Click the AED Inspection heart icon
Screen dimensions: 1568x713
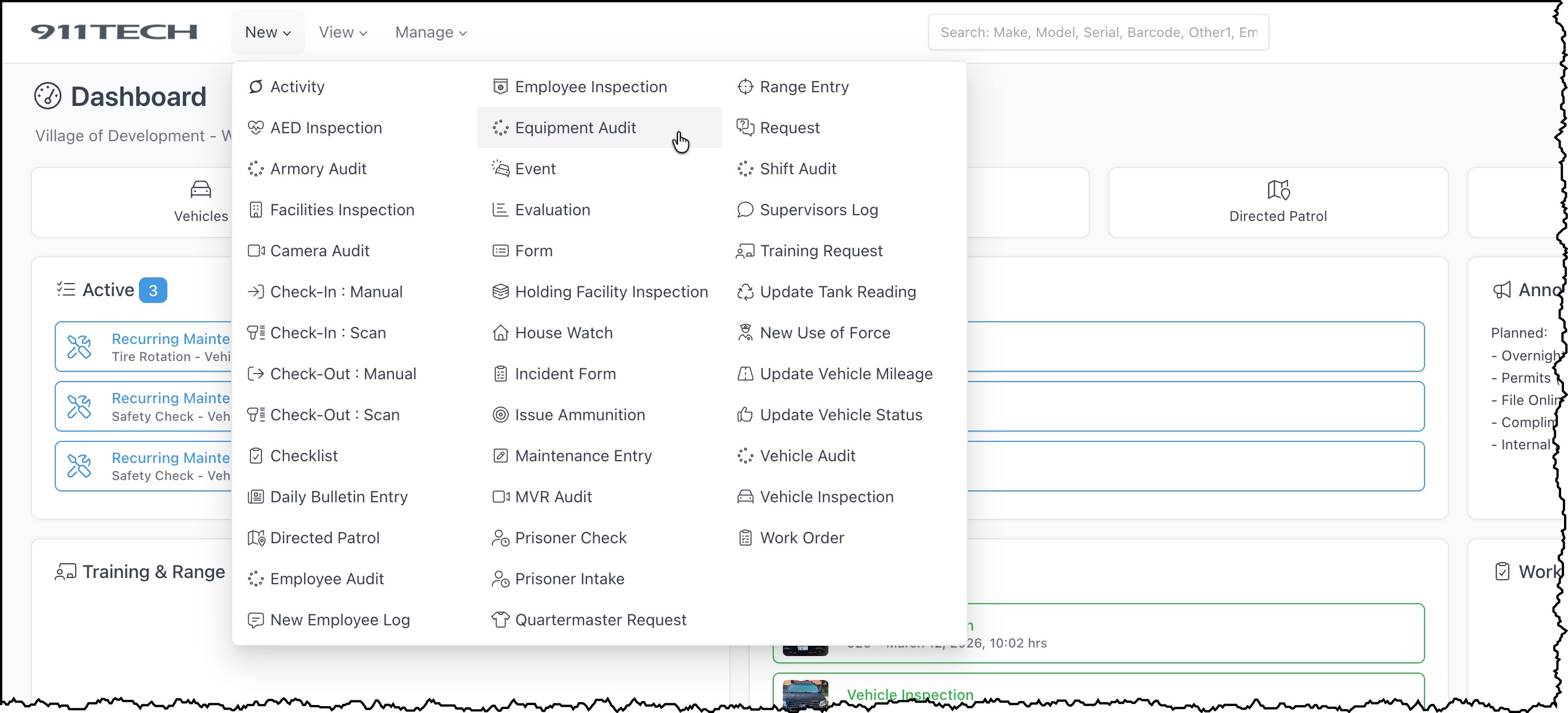(256, 128)
